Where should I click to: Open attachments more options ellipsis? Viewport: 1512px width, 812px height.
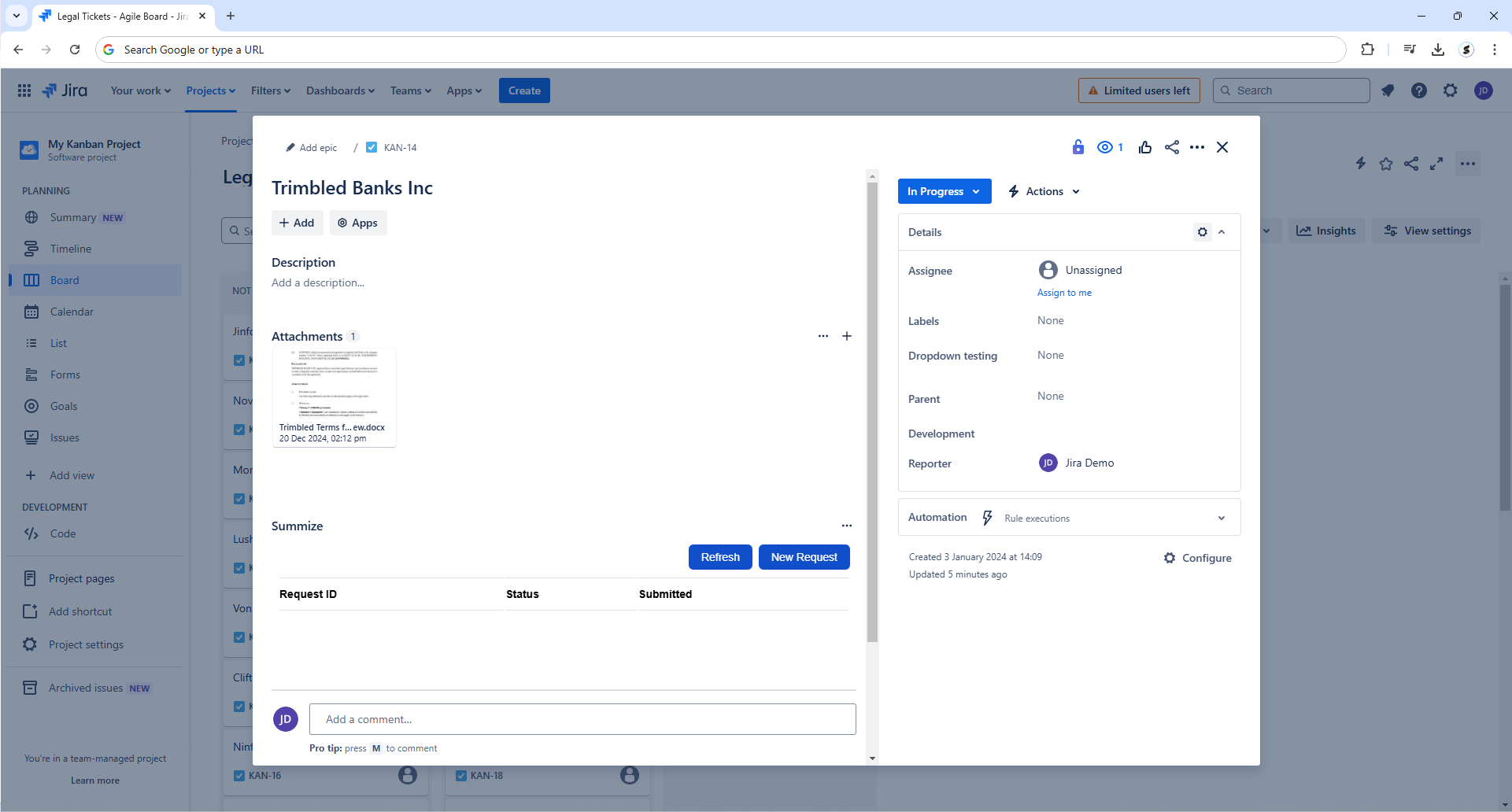(x=823, y=336)
